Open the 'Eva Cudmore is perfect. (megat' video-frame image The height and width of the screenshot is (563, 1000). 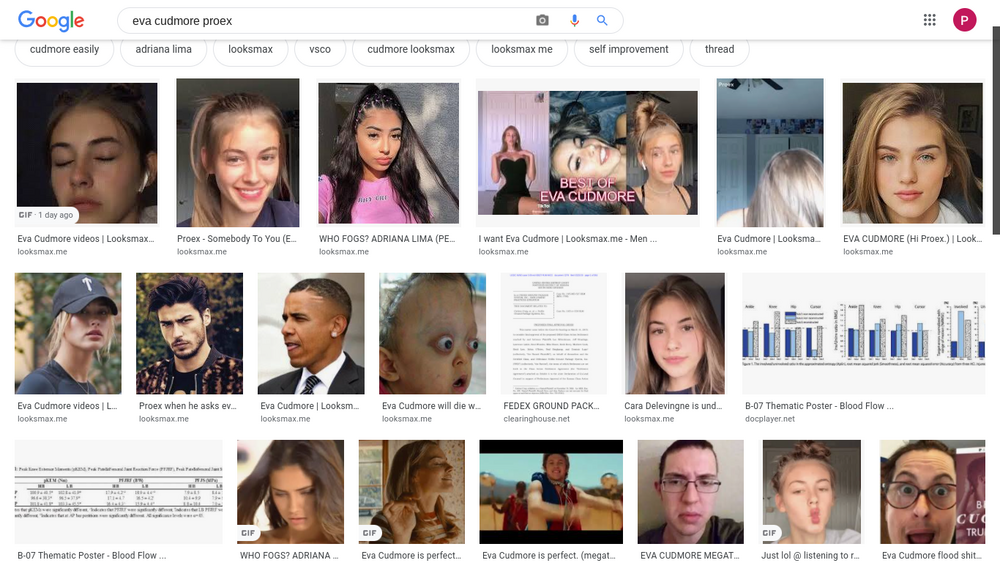(x=551, y=492)
